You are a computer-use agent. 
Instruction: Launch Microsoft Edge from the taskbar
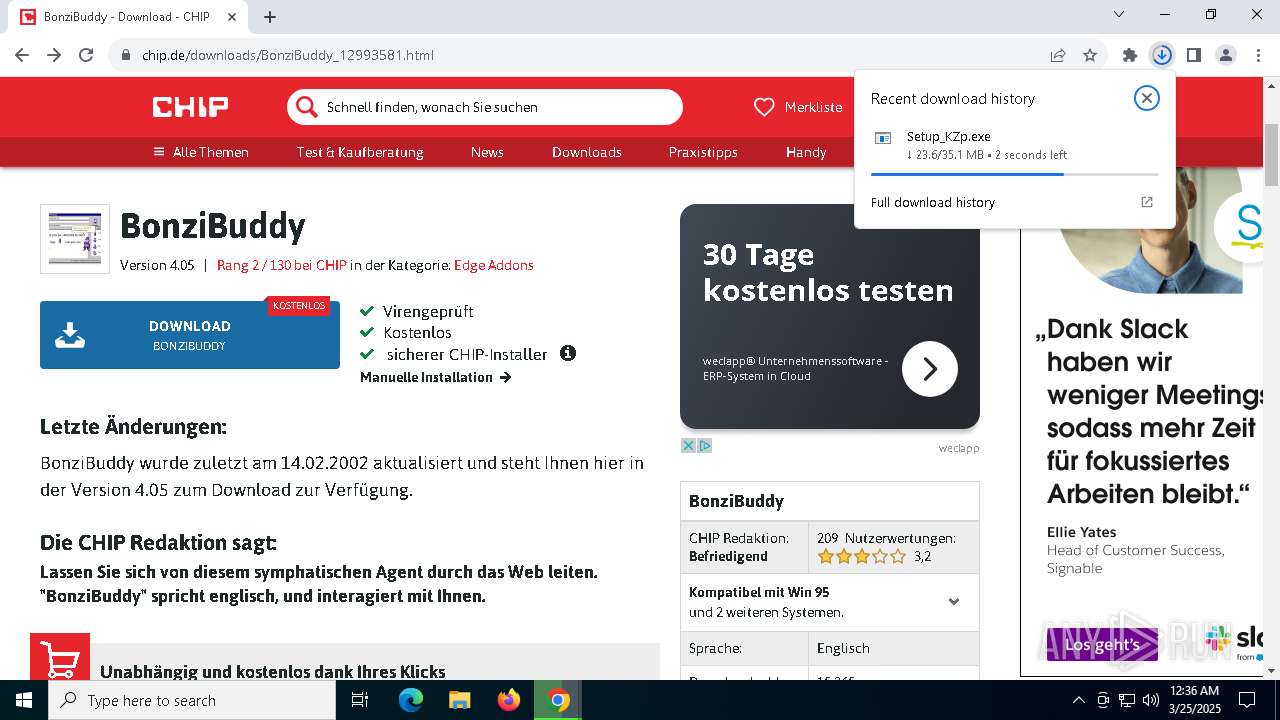point(411,700)
